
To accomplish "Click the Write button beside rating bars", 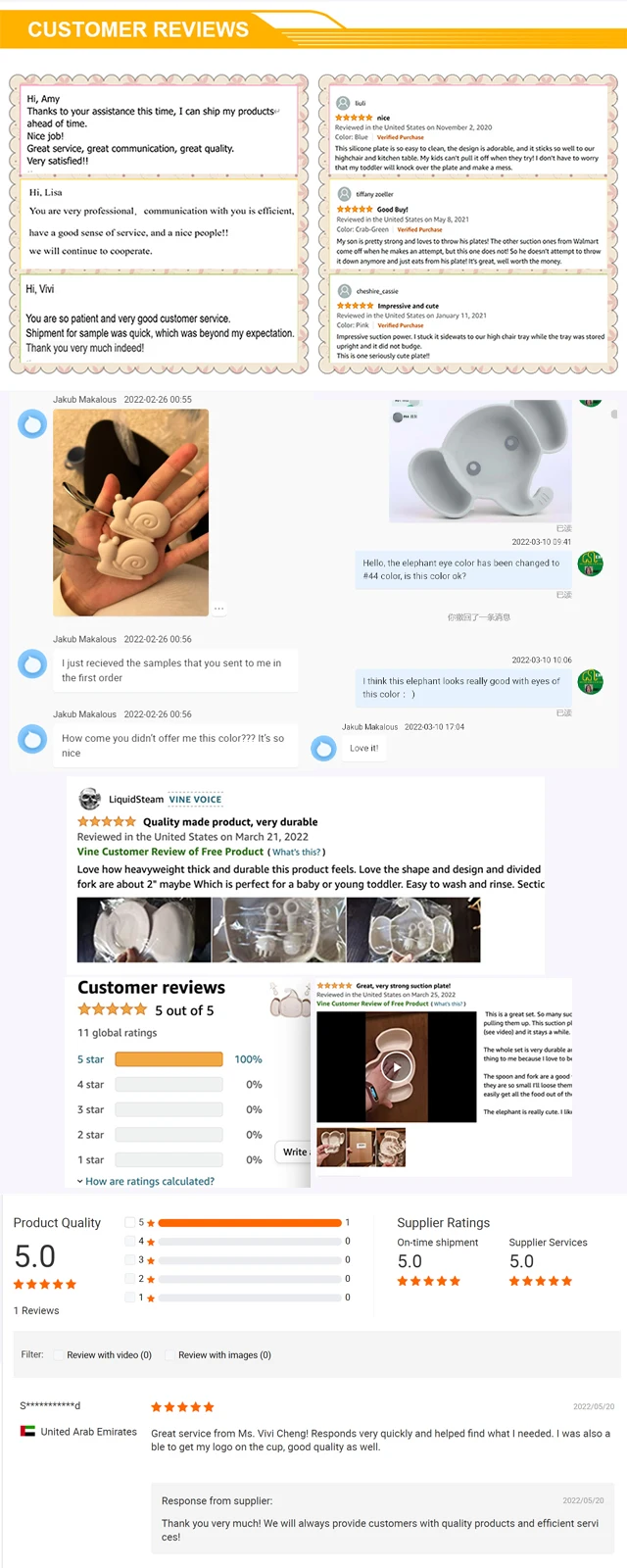I will point(294,1151).
